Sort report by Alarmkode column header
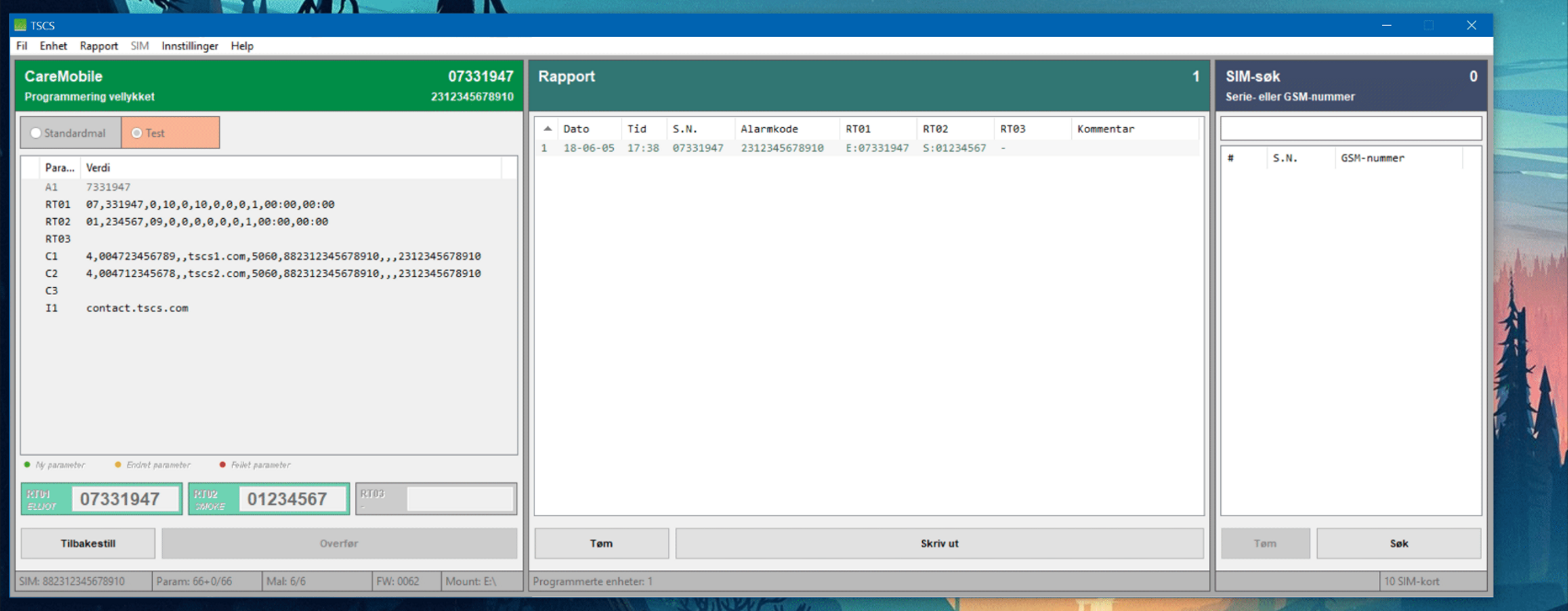Viewport: 1568px width, 611px height. [x=769, y=129]
